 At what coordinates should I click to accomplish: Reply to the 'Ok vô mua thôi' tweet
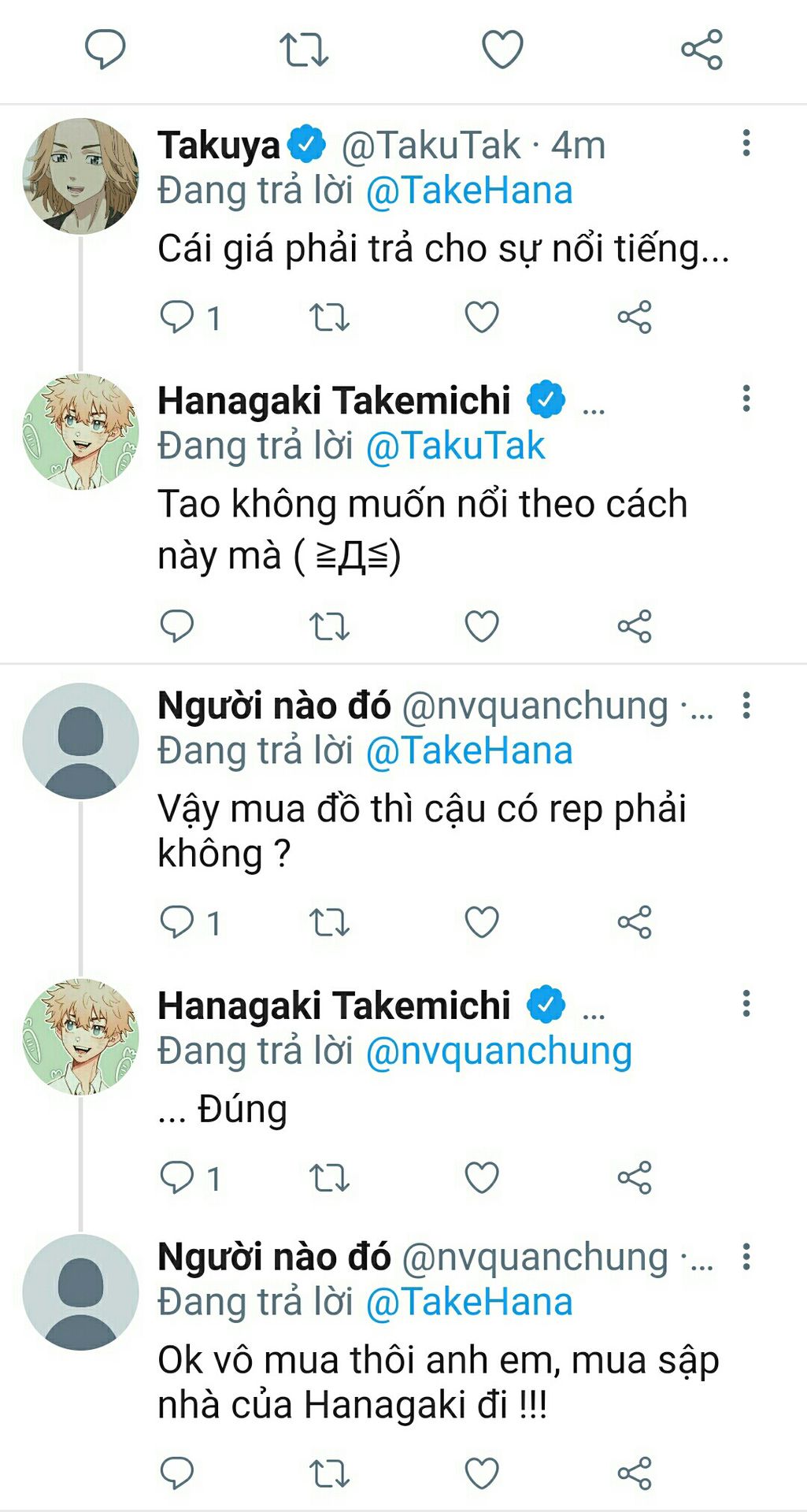point(177,1473)
